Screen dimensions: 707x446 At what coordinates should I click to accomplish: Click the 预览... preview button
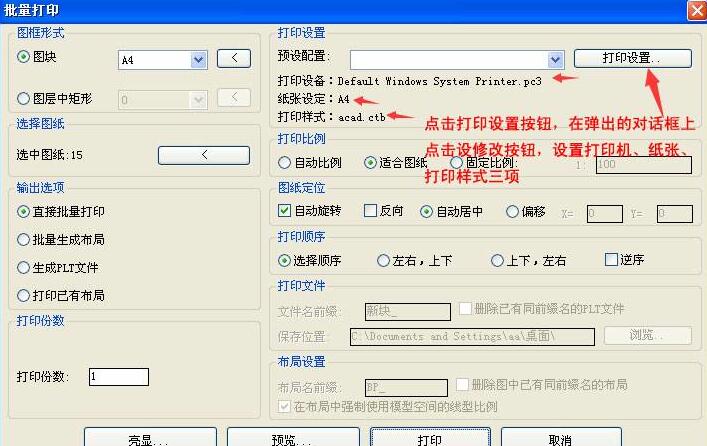[293, 437]
